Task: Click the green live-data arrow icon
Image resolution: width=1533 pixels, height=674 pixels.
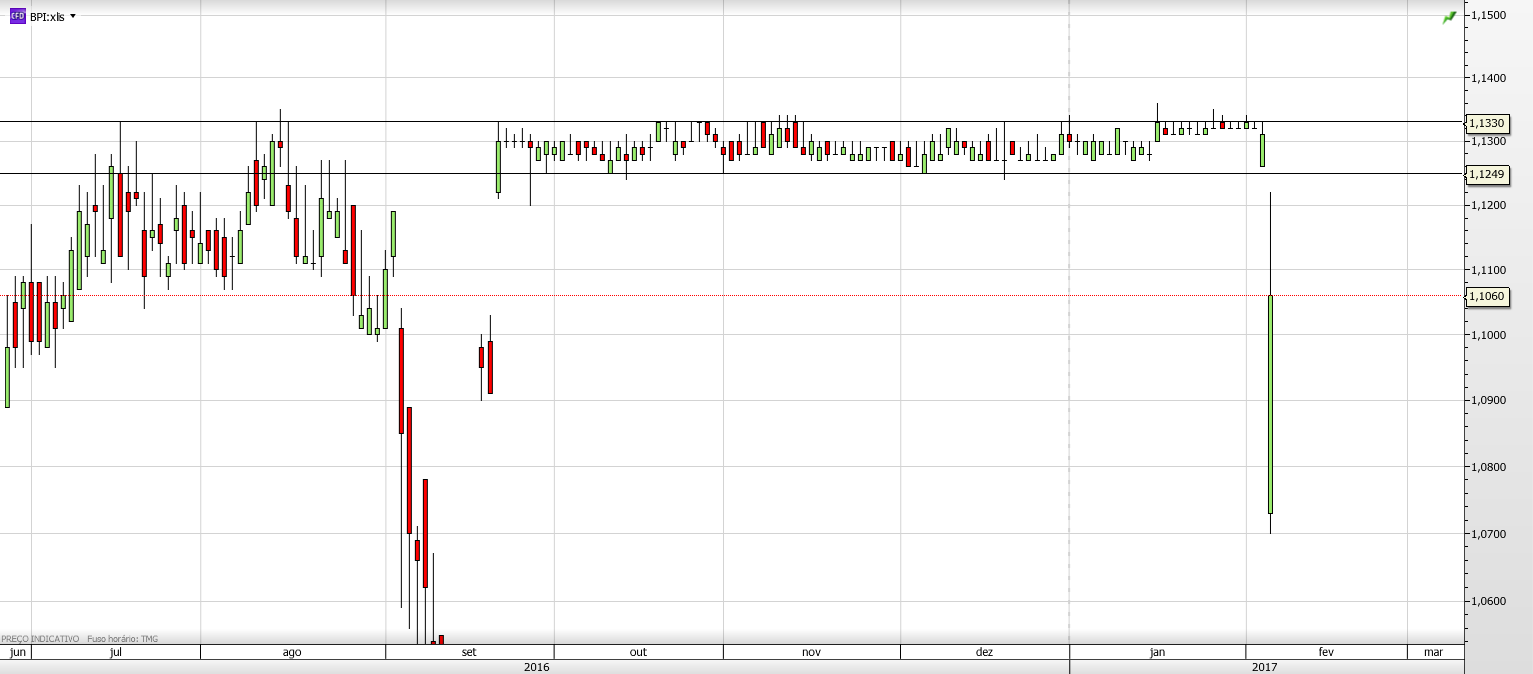Action: pyautogui.click(x=1449, y=17)
